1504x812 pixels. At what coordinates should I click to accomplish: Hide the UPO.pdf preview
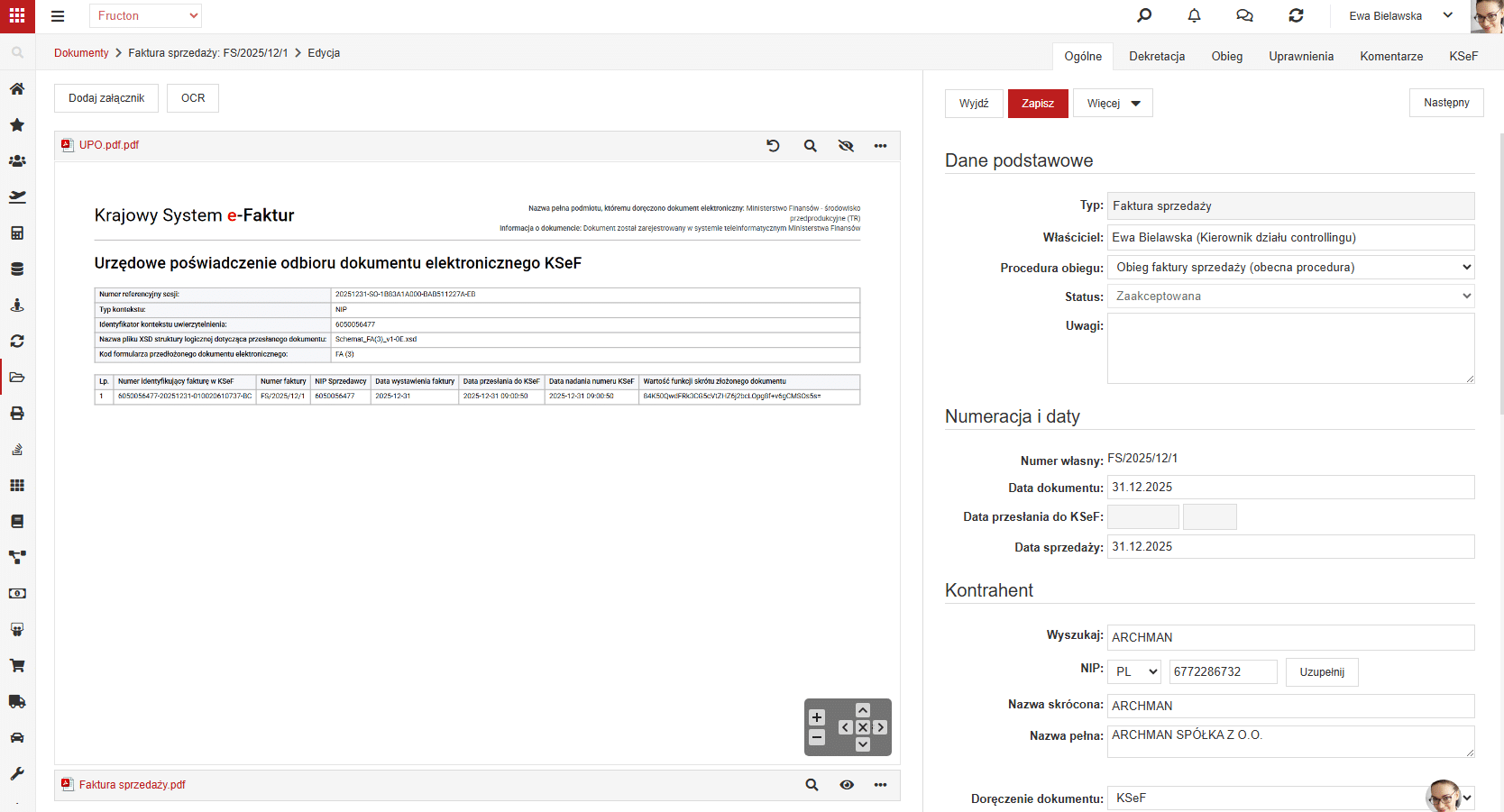846,146
